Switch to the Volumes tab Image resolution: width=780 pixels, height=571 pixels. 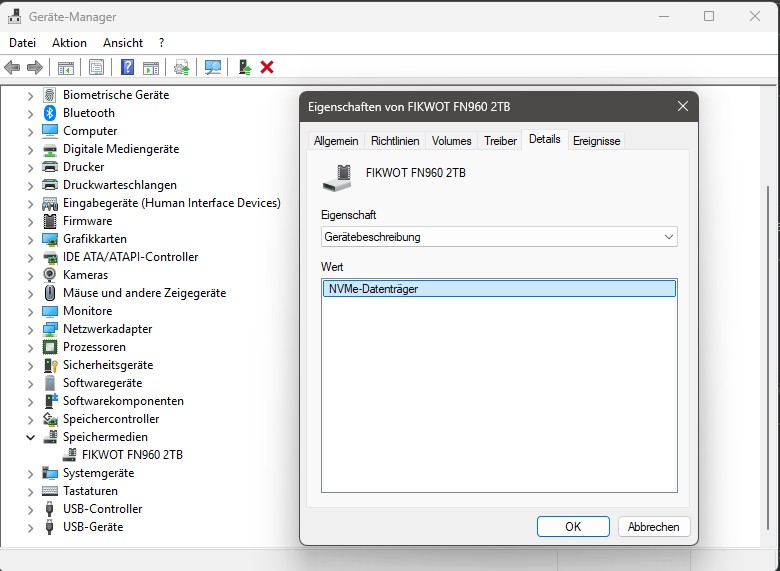coord(451,141)
